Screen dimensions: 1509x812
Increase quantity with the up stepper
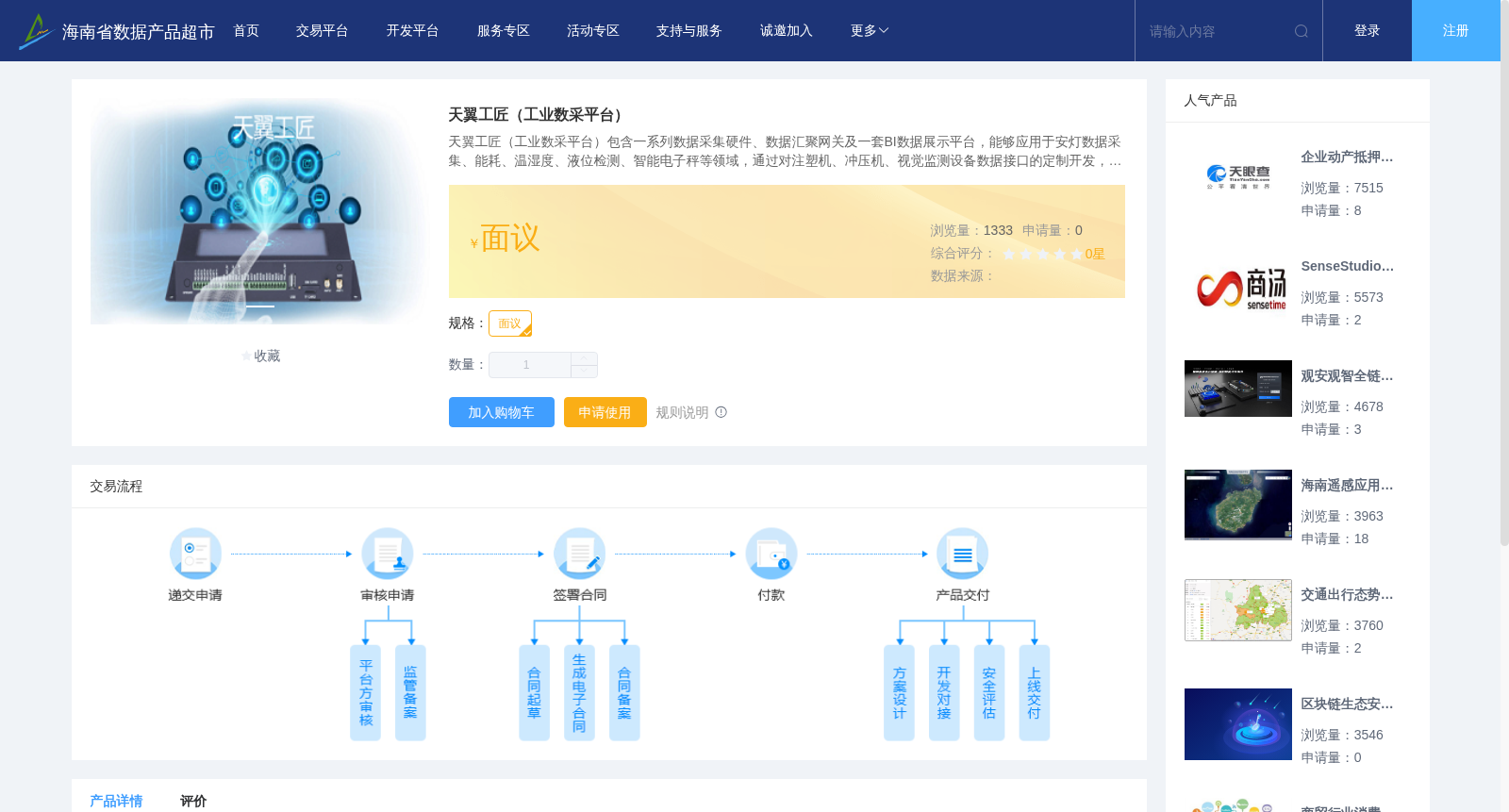(x=584, y=358)
